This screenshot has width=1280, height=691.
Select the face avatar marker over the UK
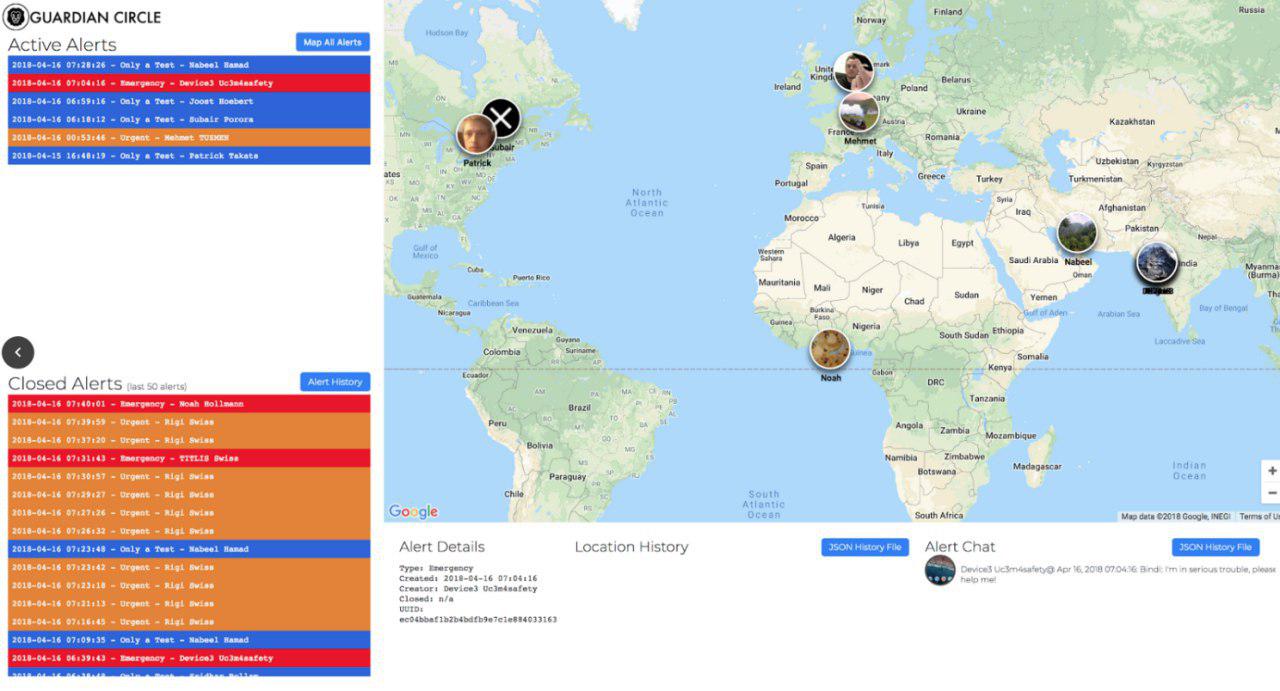tap(853, 72)
